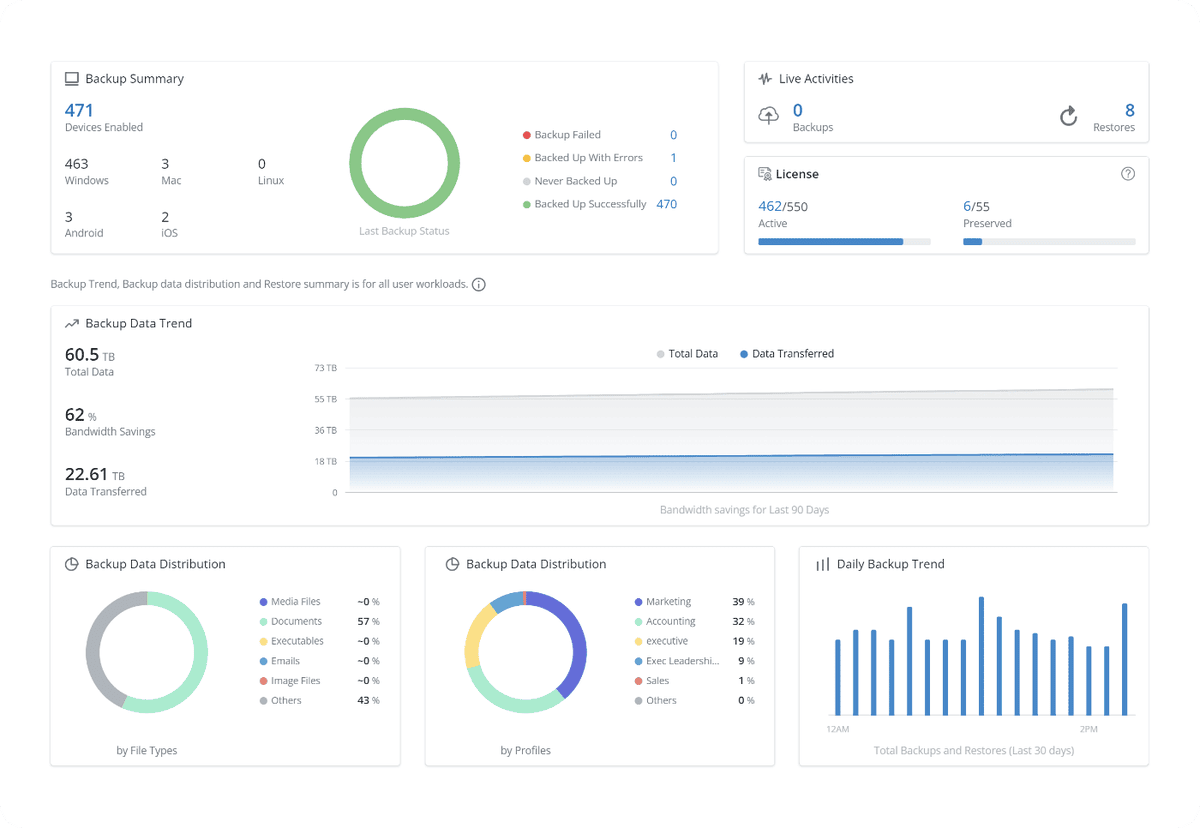Click the Backup Data Trend line-chart icon
Screen dimensions: 1200x828
(x=71, y=323)
